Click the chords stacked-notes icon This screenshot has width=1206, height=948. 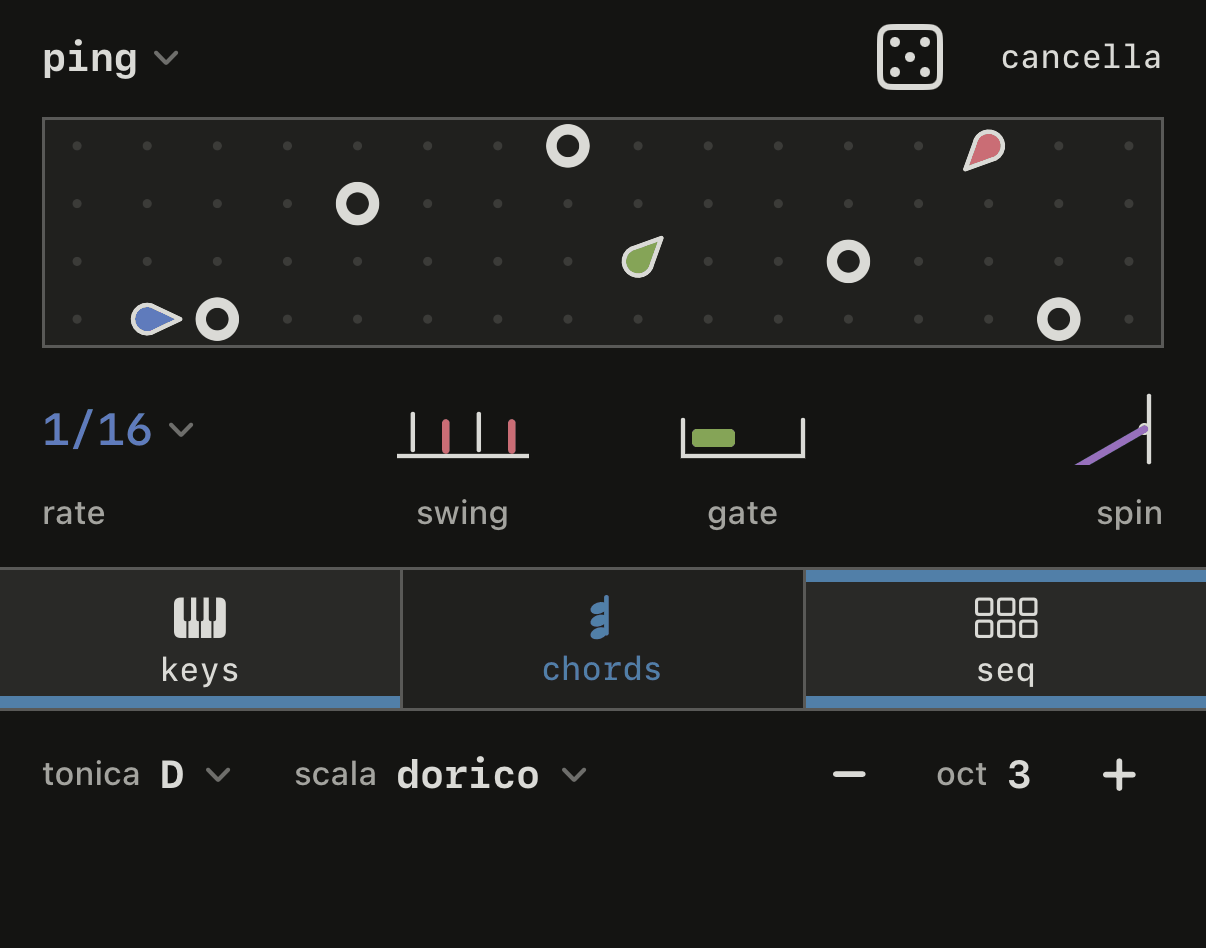point(601,618)
